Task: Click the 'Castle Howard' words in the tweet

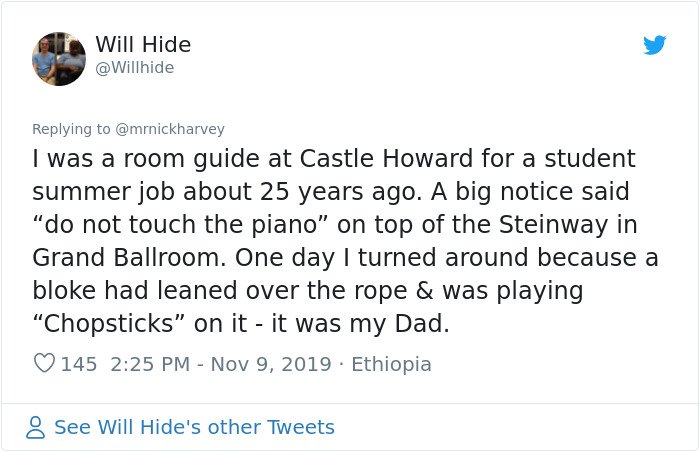Action: (x=386, y=158)
